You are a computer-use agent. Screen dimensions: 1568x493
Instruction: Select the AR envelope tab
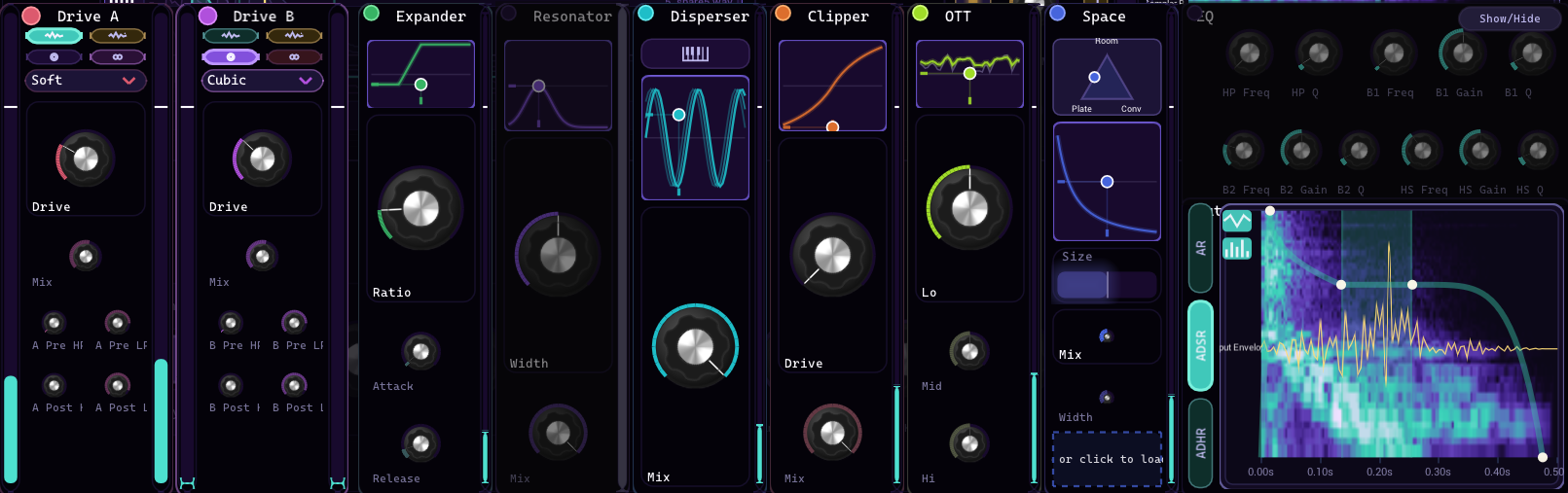coord(1201,248)
